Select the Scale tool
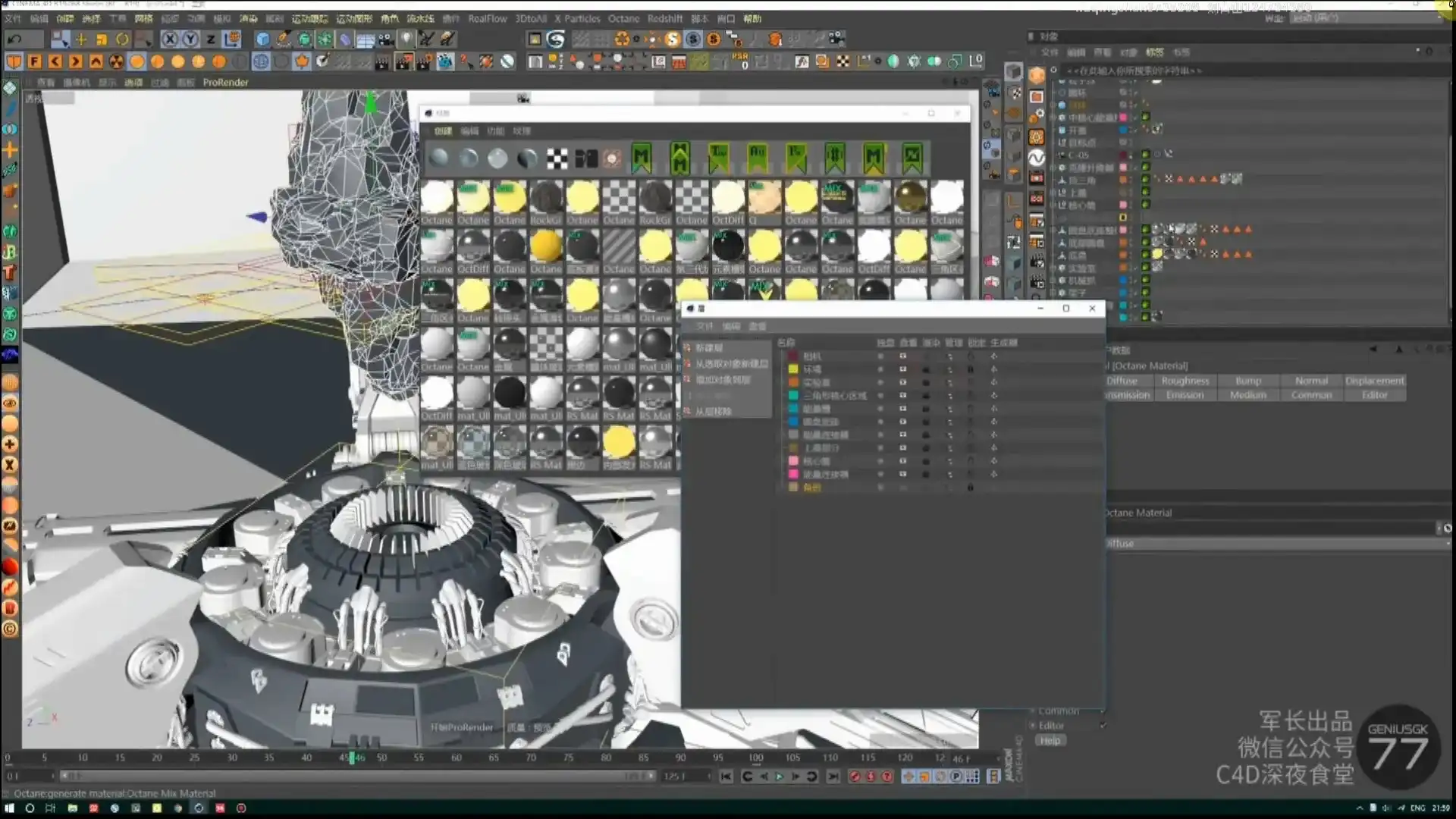The width and height of the screenshot is (1456, 819). pyautogui.click(x=102, y=39)
